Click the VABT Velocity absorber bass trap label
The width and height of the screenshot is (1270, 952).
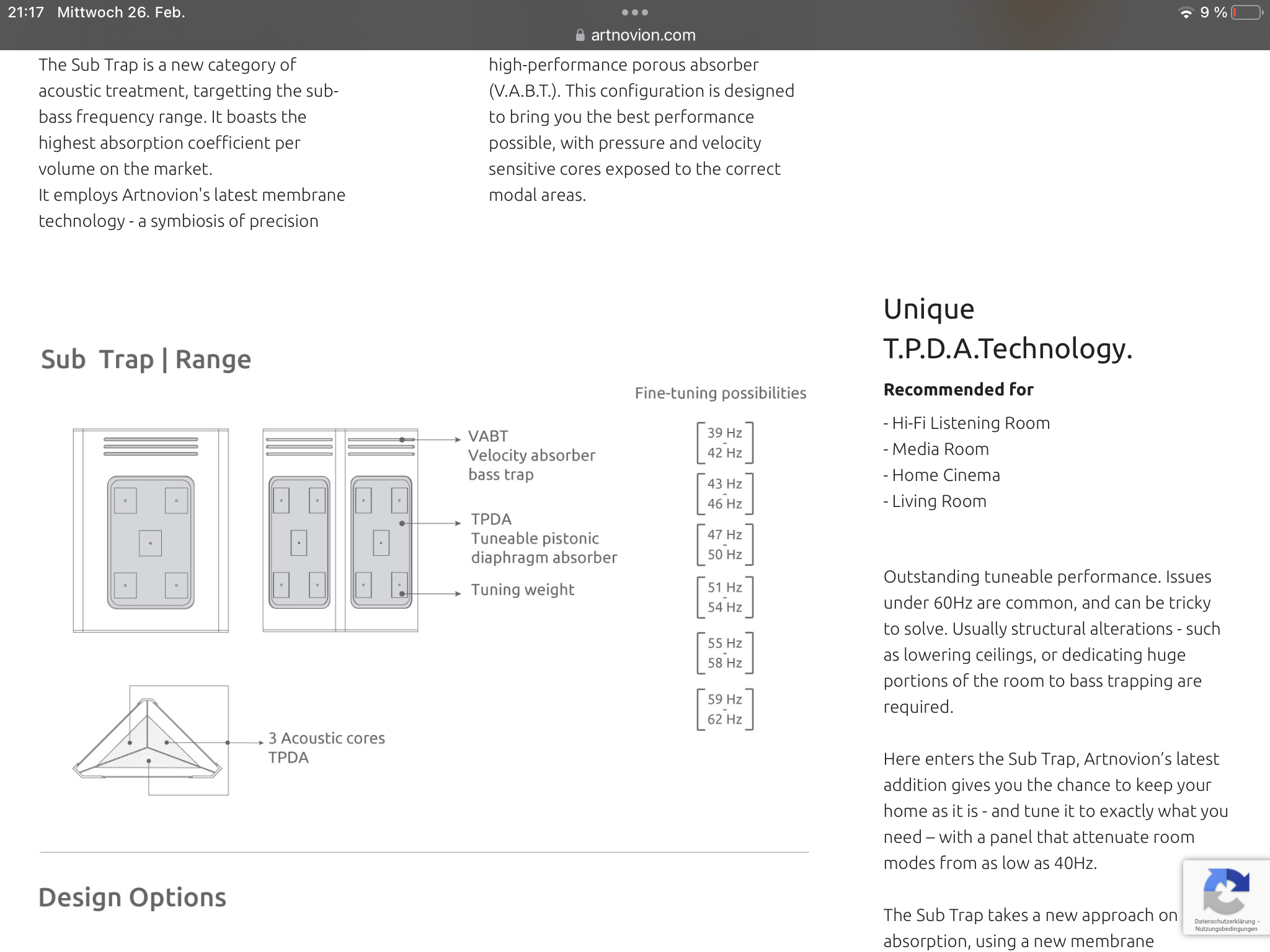pos(531,455)
